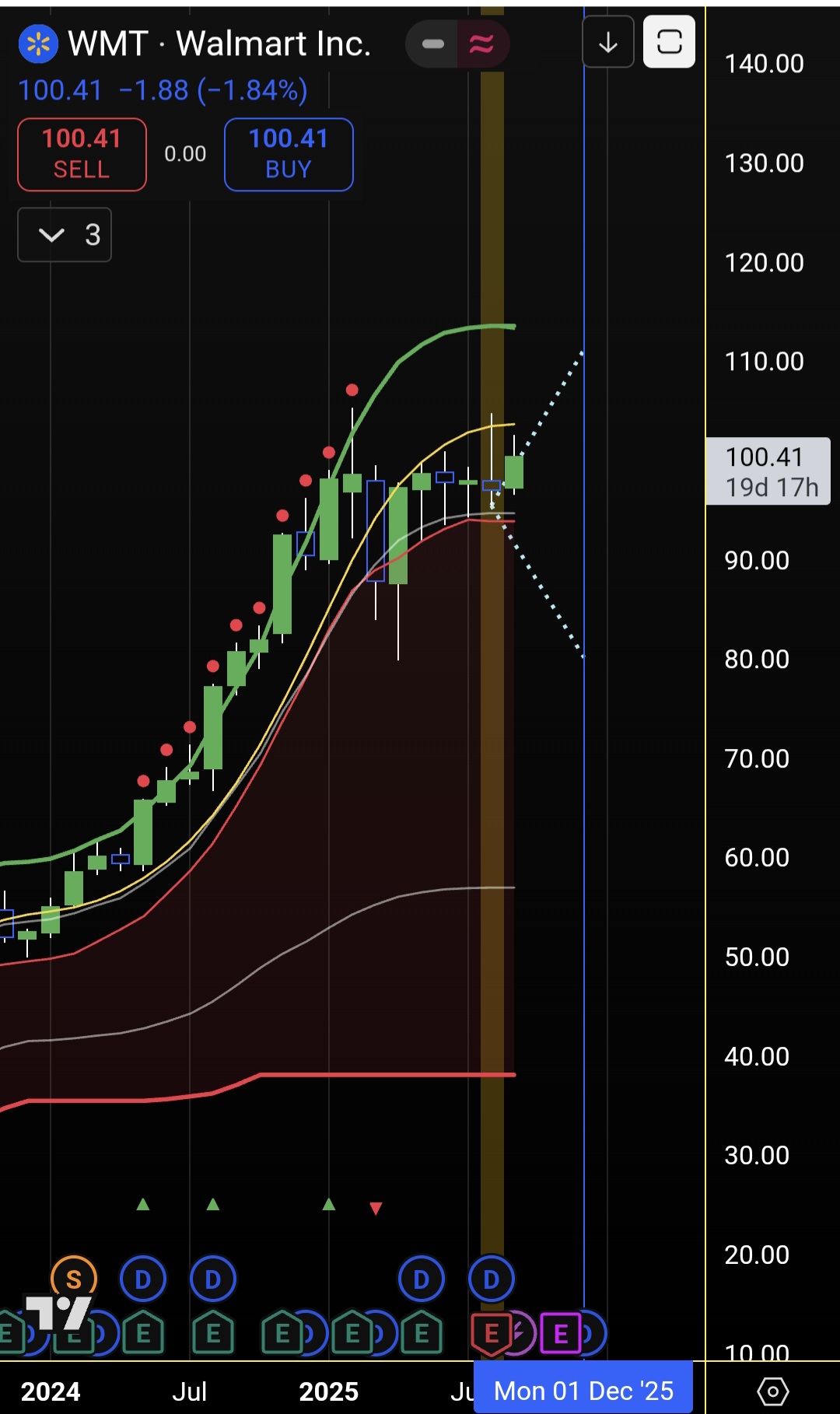Click the 40.00 price axis label

[x=757, y=1057]
